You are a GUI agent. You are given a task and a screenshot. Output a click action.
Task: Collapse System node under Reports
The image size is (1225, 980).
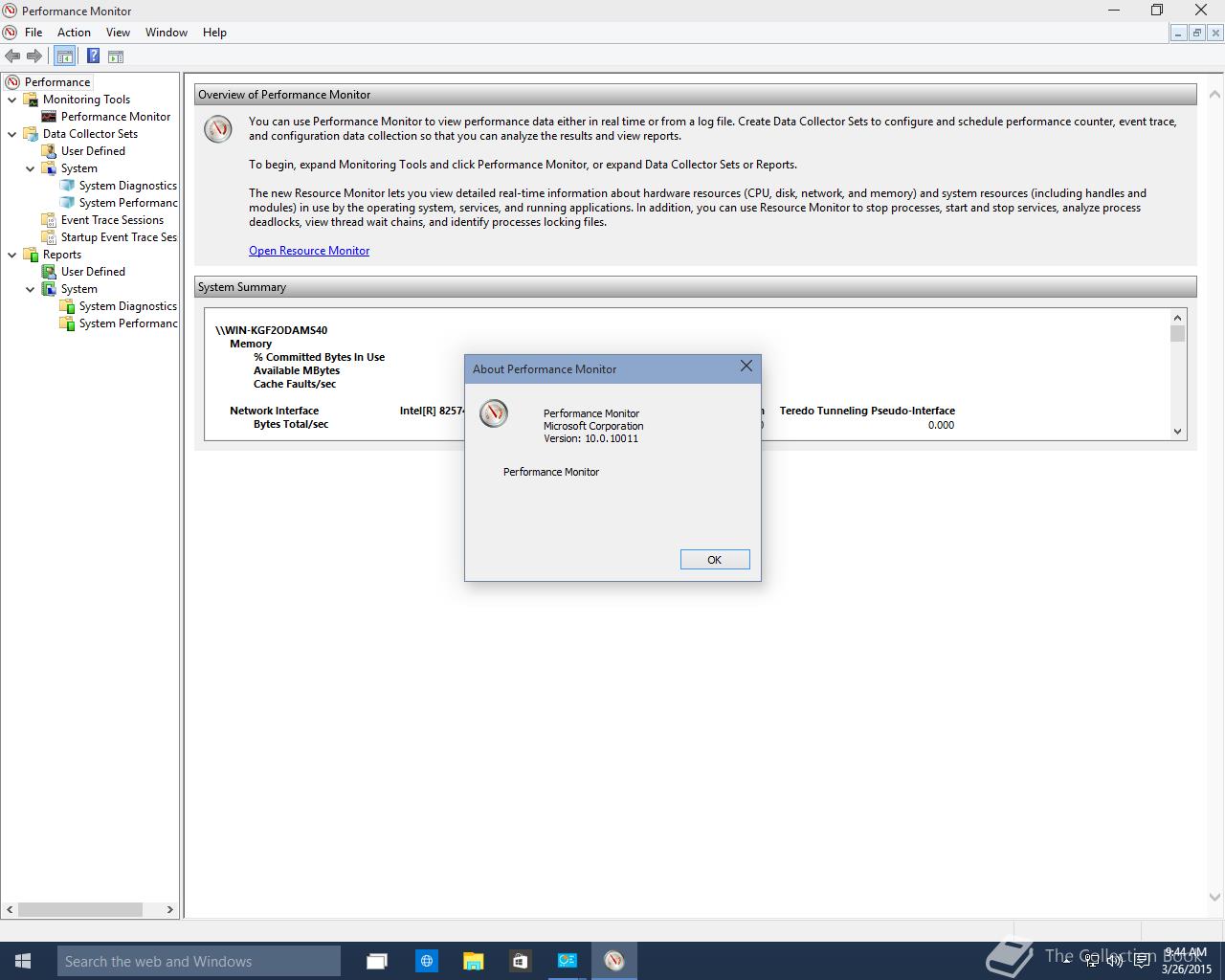pos(31,289)
